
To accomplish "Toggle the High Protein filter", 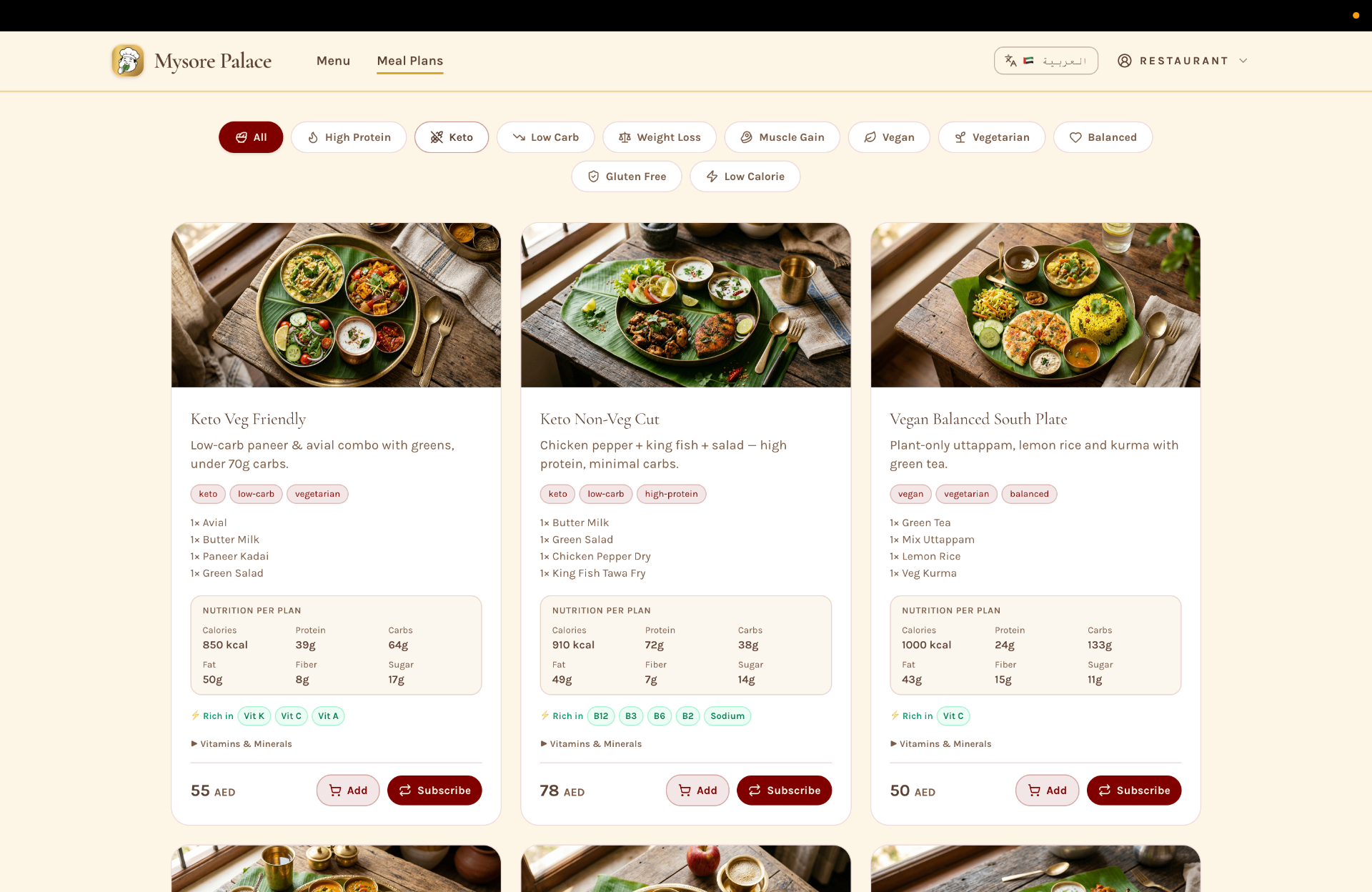I will [x=349, y=137].
